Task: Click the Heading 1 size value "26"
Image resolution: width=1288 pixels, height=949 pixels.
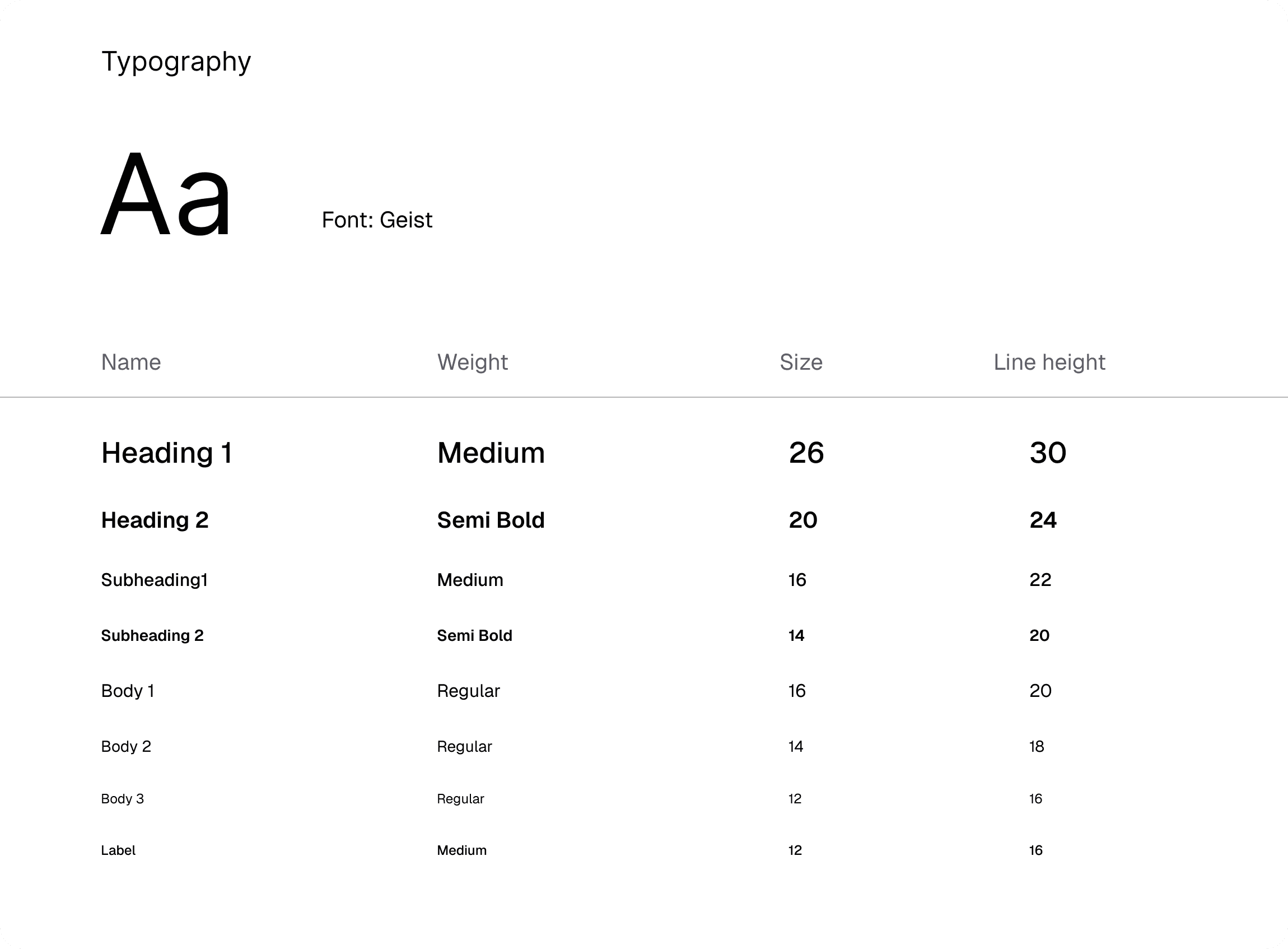Action: [x=806, y=453]
